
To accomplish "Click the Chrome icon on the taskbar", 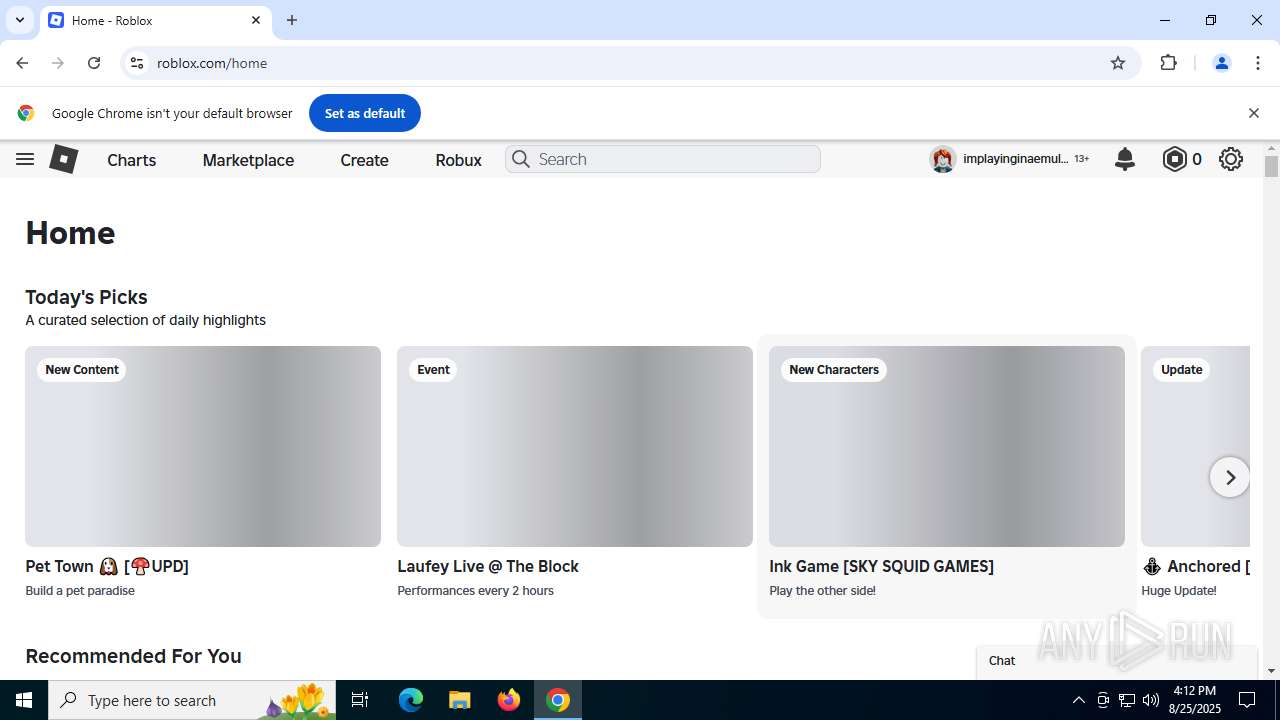I will 558,700.
